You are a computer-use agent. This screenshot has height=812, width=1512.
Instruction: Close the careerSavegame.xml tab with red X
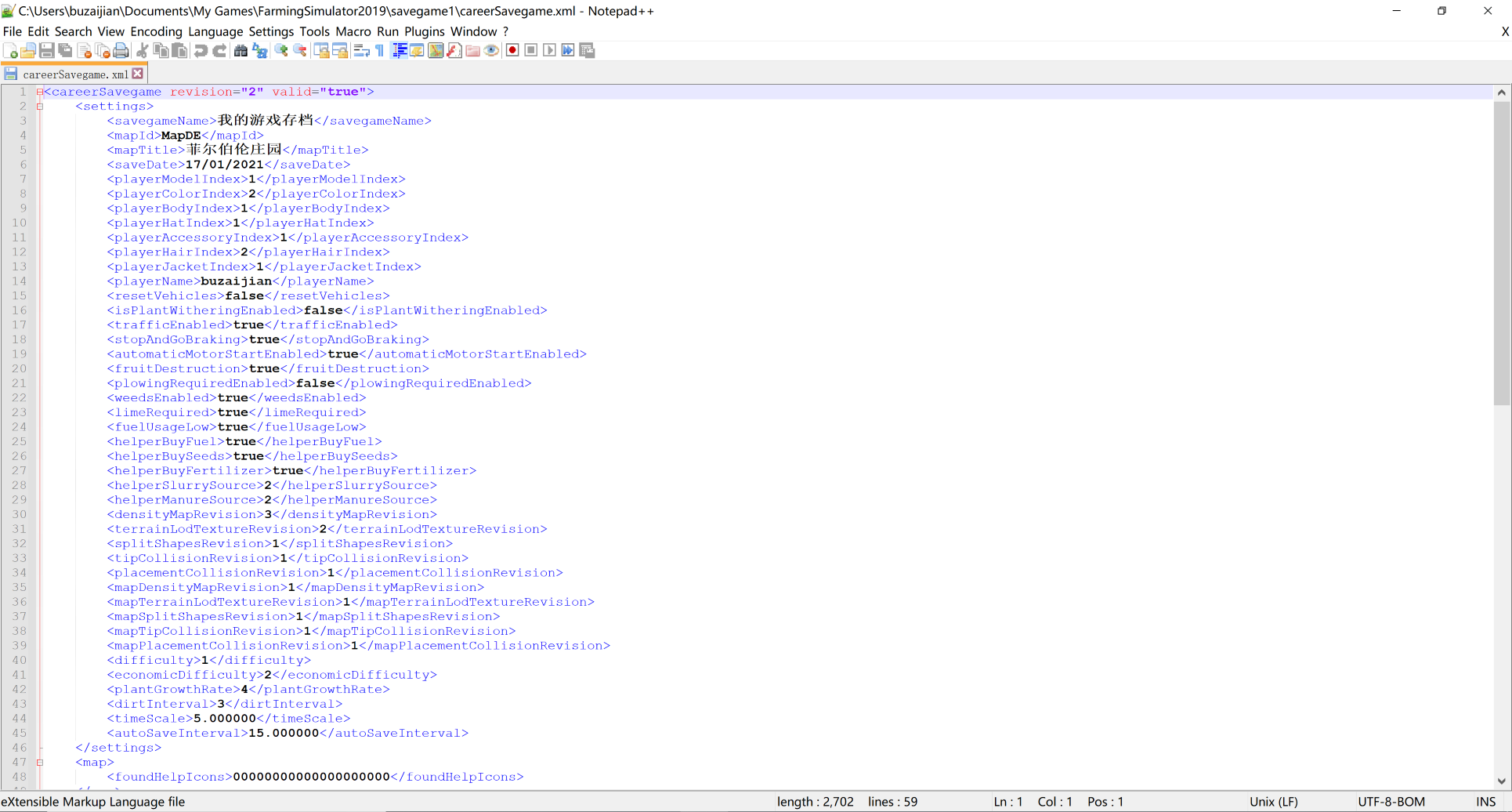tap(138, 74)
